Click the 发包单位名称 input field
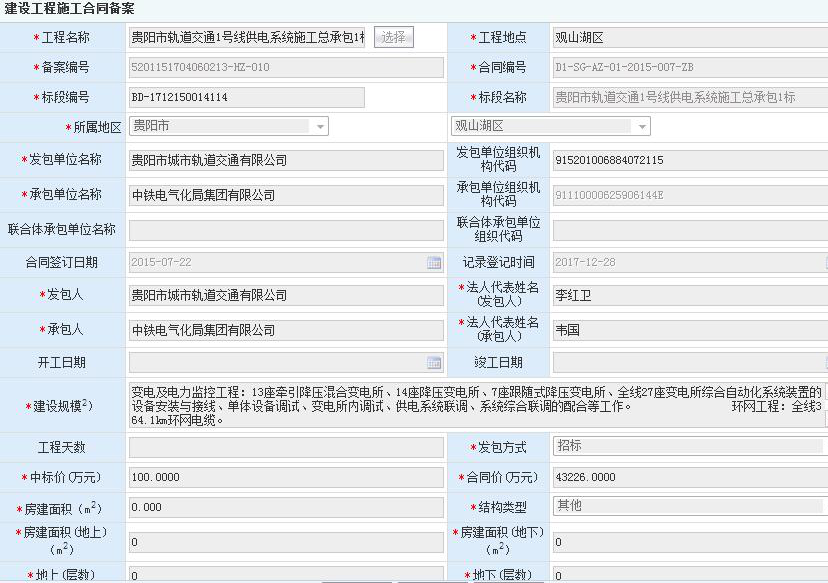Image resolution: width=828 pixels, height=583 pixels. pos(285,160)
